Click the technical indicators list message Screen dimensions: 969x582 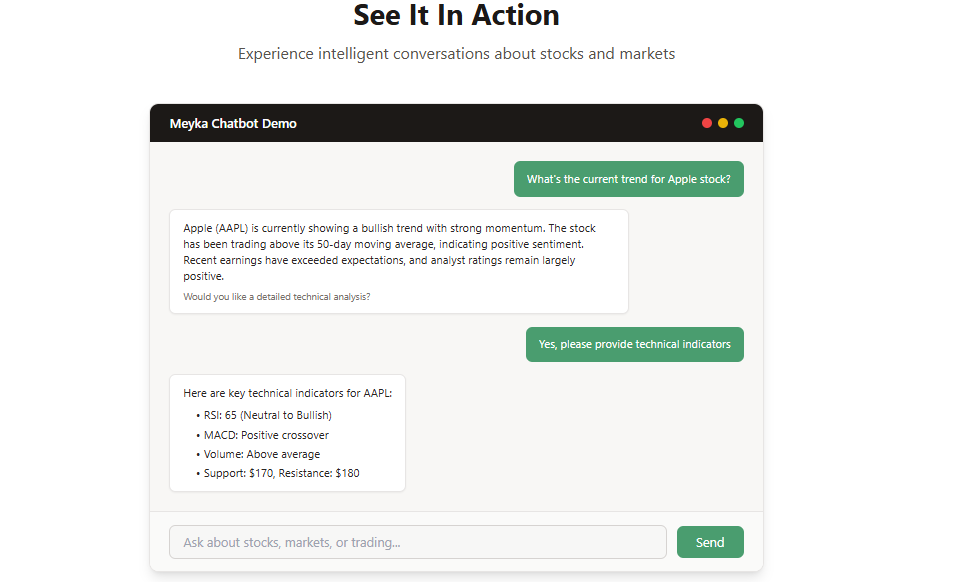(x=287, y=432)
